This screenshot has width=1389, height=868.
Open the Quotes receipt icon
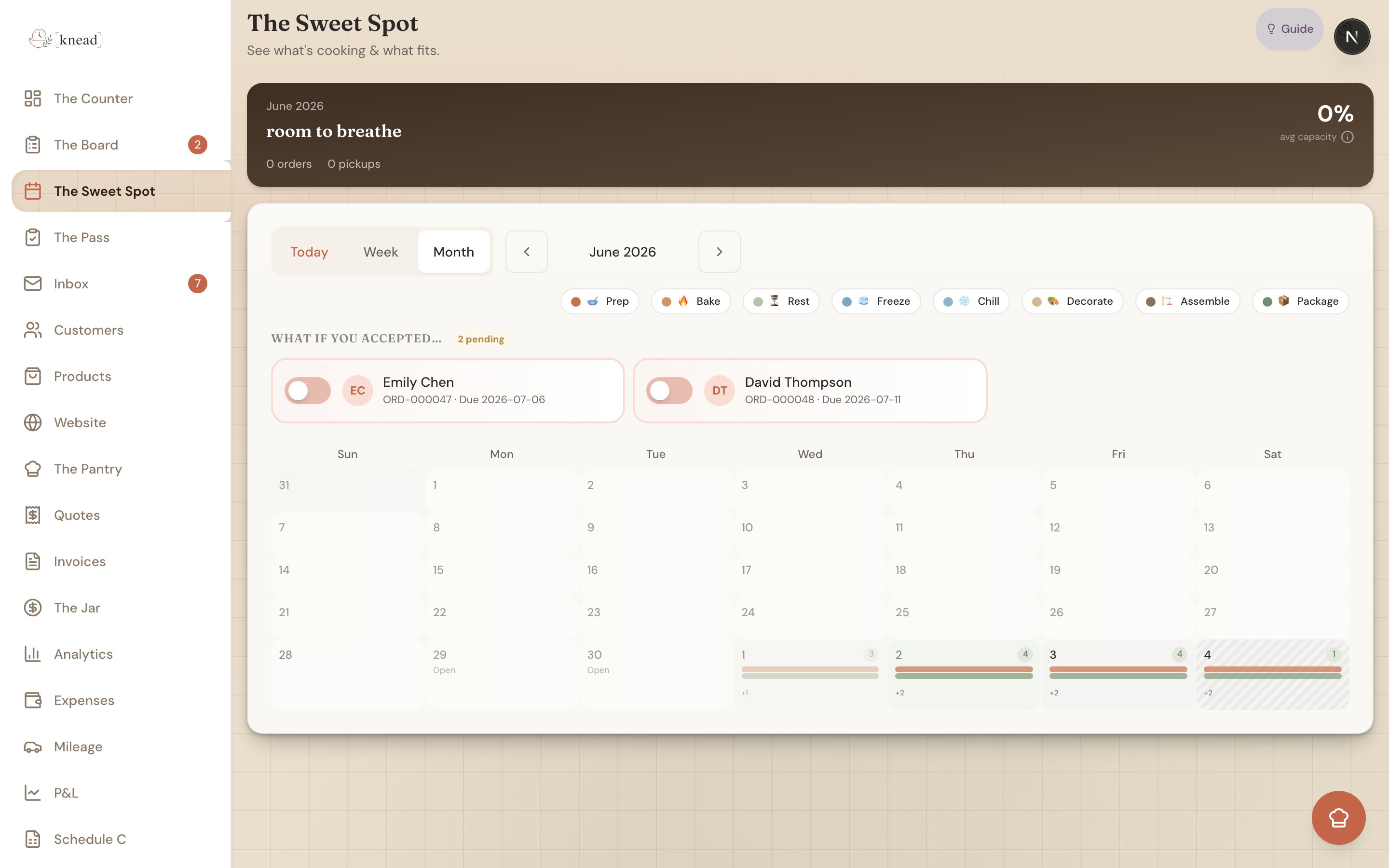[33, 515]
